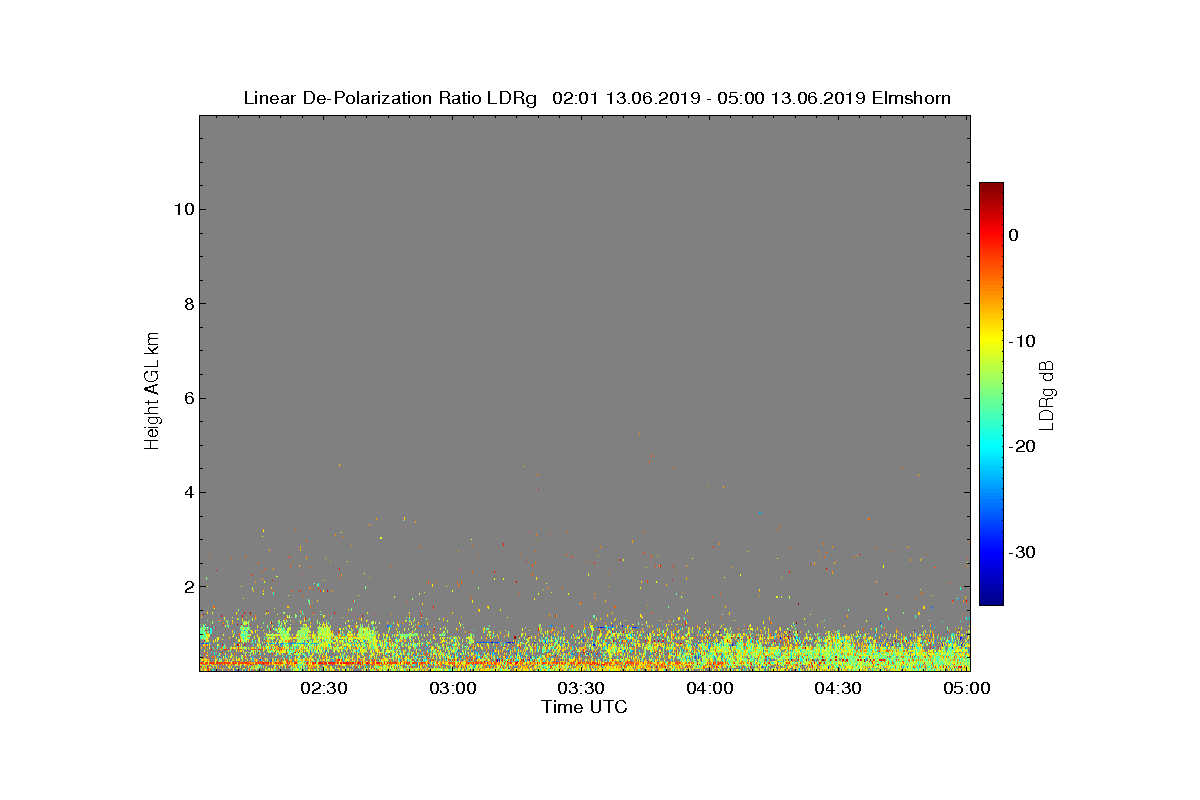
Task: Click the height label 8
Action: pos(188,304)
